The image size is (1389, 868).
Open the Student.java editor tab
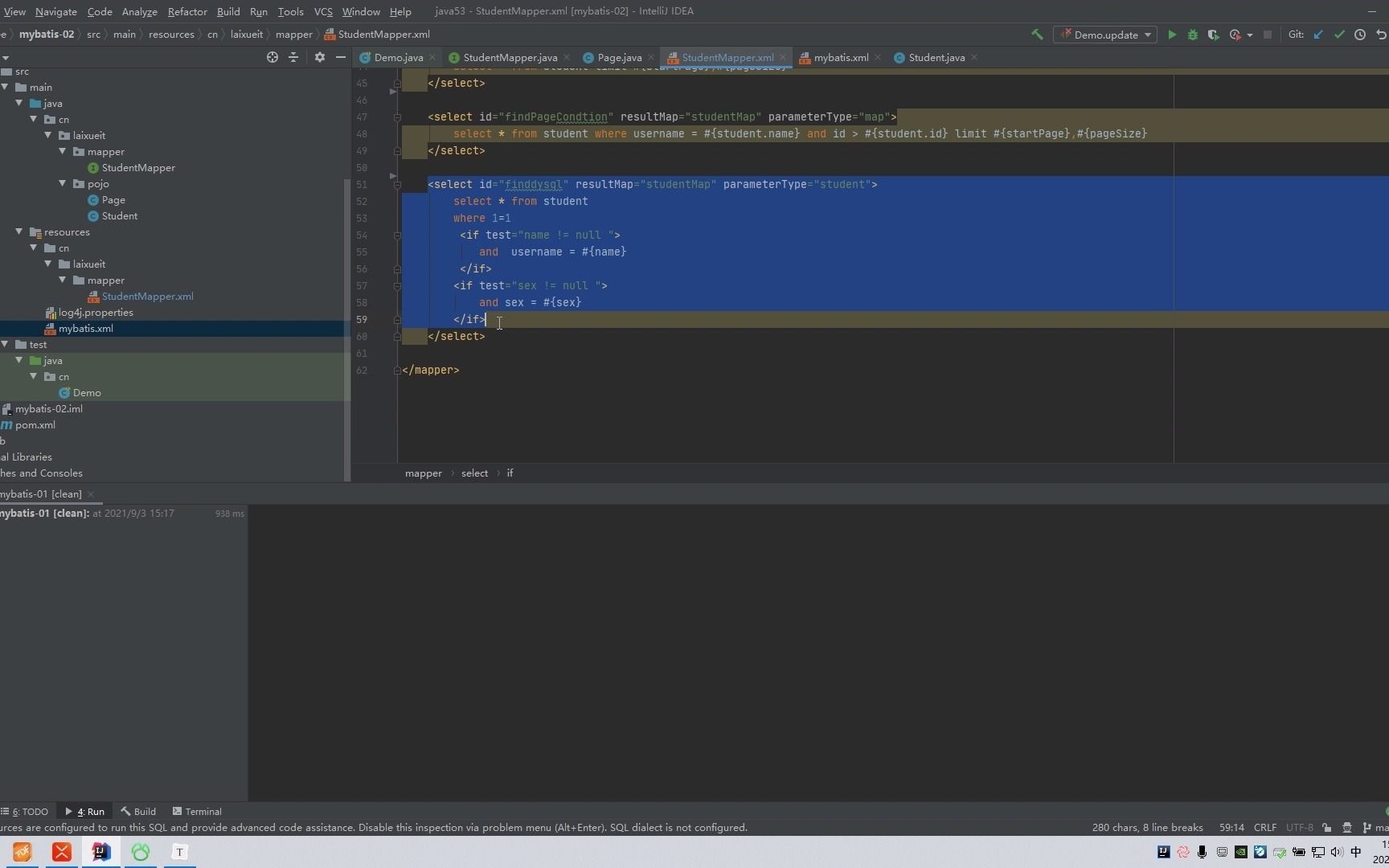[936, 57]
